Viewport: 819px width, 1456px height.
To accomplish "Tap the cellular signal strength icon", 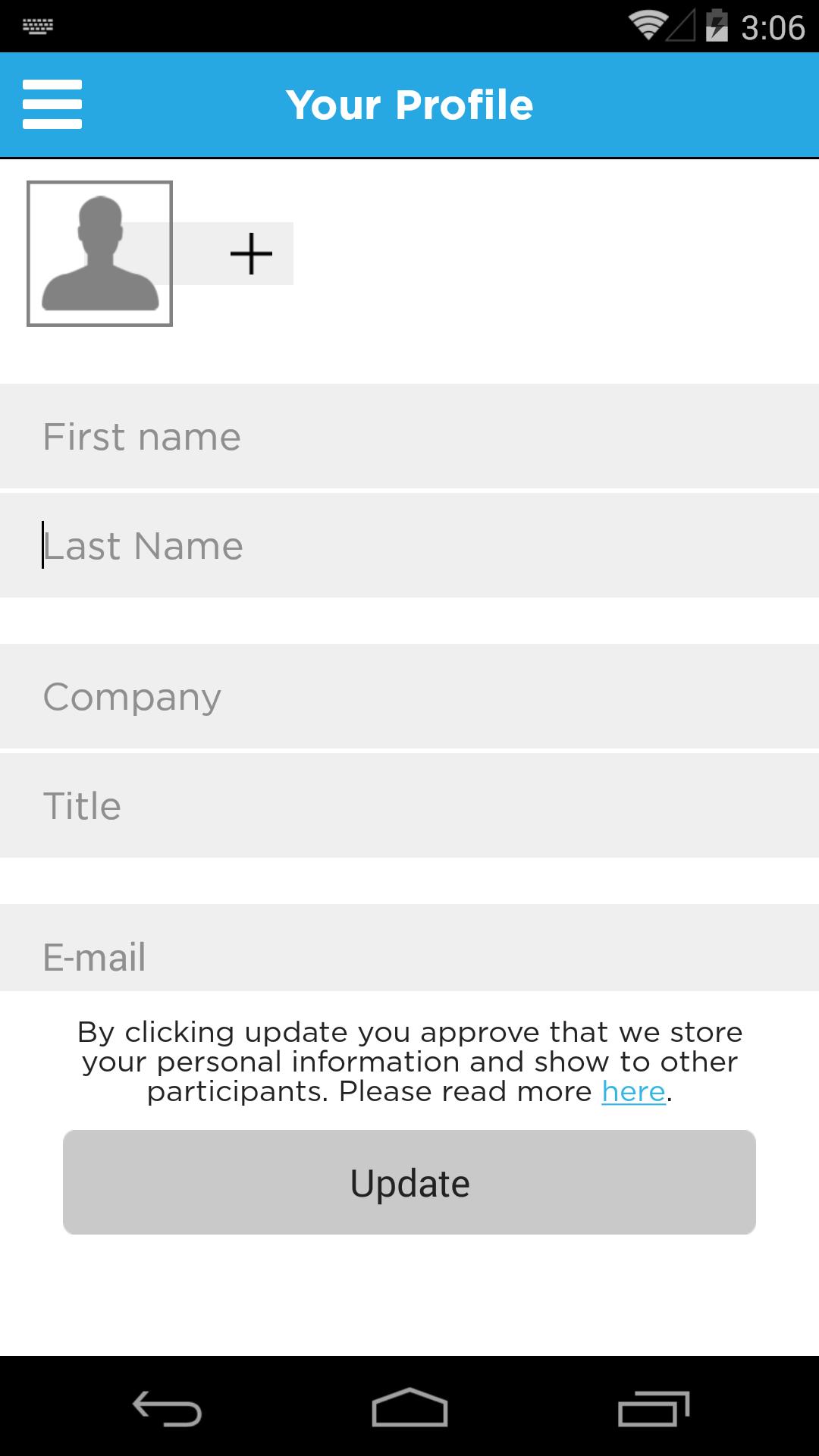I will coord(681,27).
